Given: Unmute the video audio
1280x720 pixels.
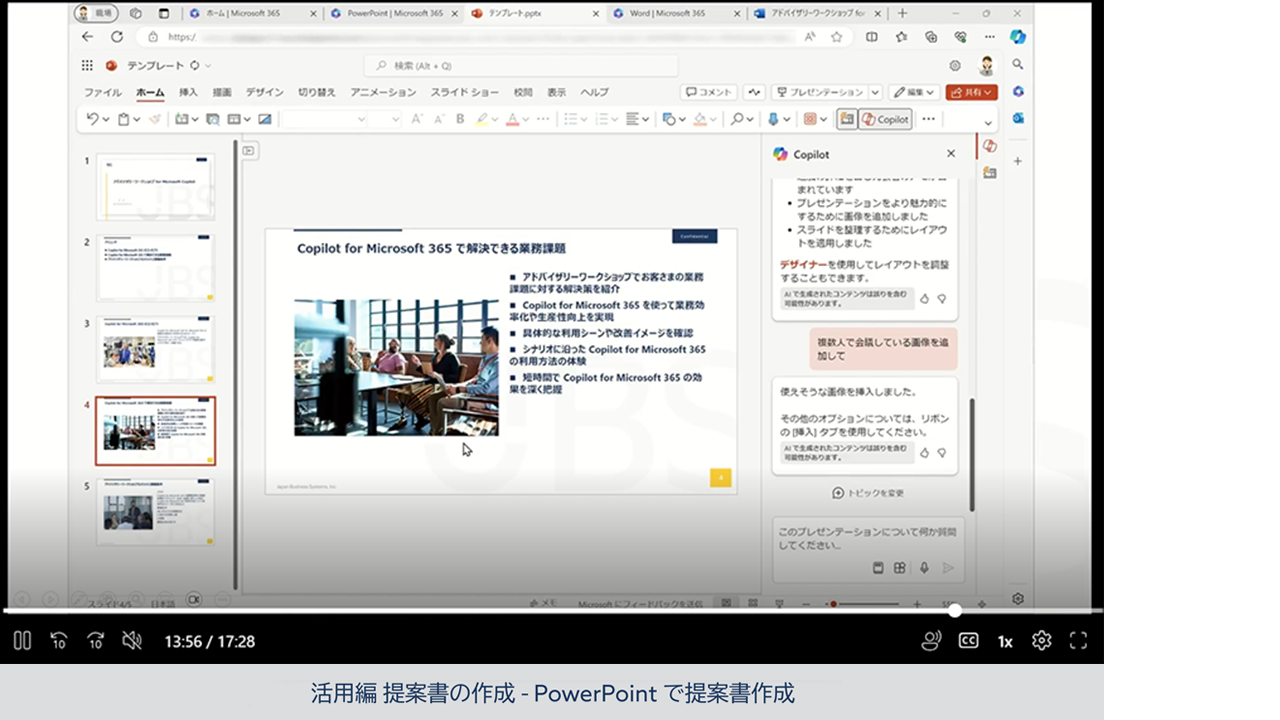Looking at the screenshot, I should point(132,641).
